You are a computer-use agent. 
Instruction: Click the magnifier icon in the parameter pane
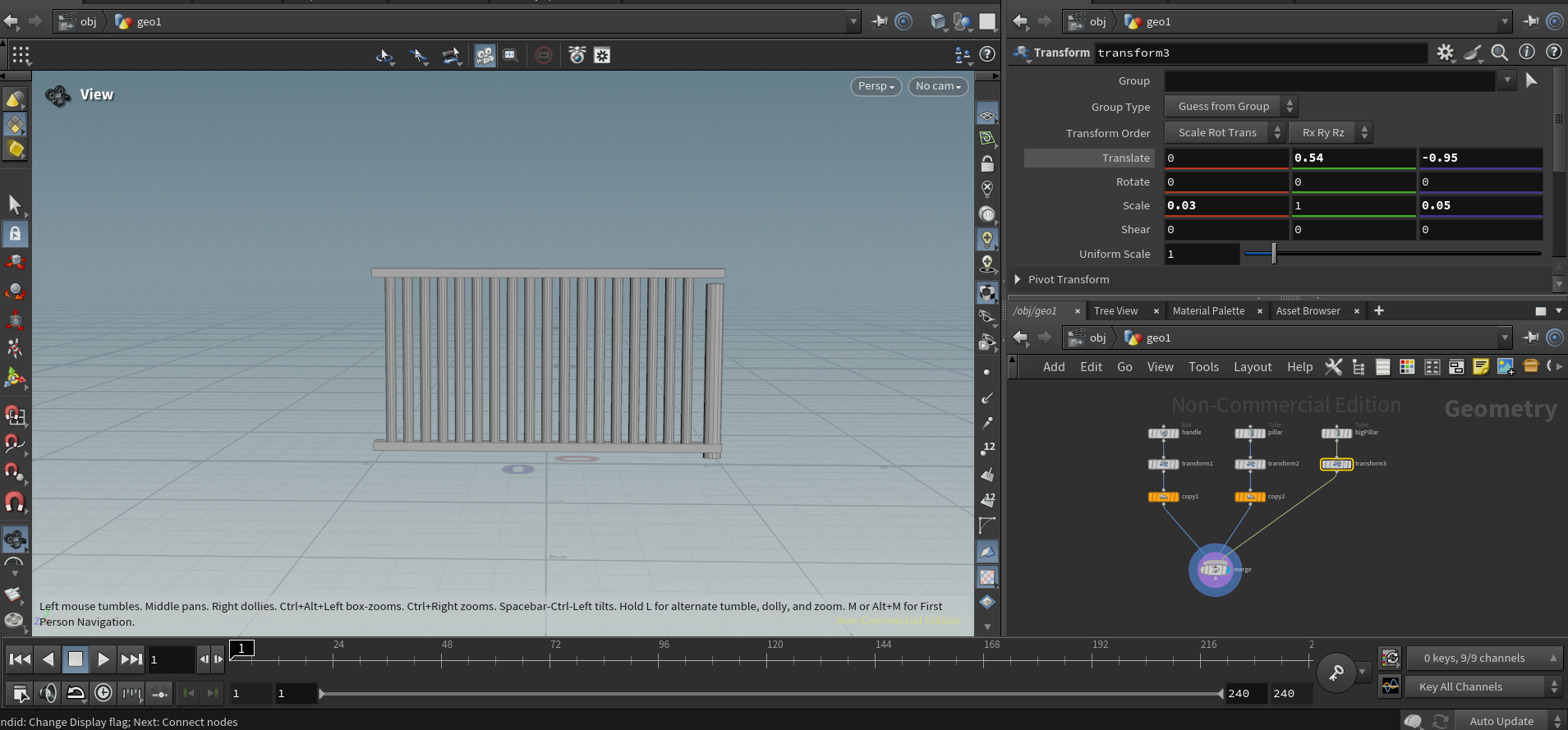click(1499, 53)
